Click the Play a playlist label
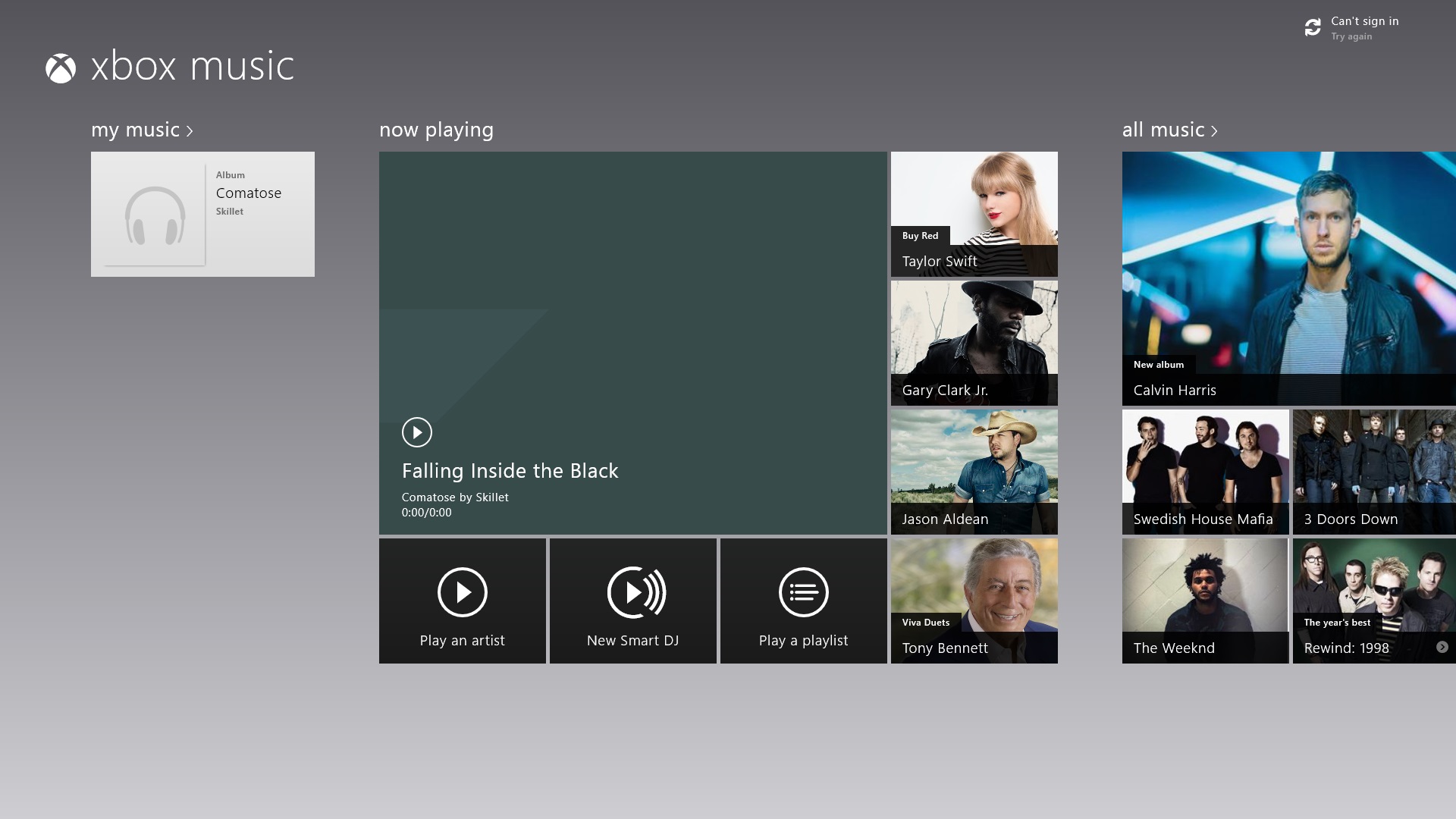 pos(804,641)
